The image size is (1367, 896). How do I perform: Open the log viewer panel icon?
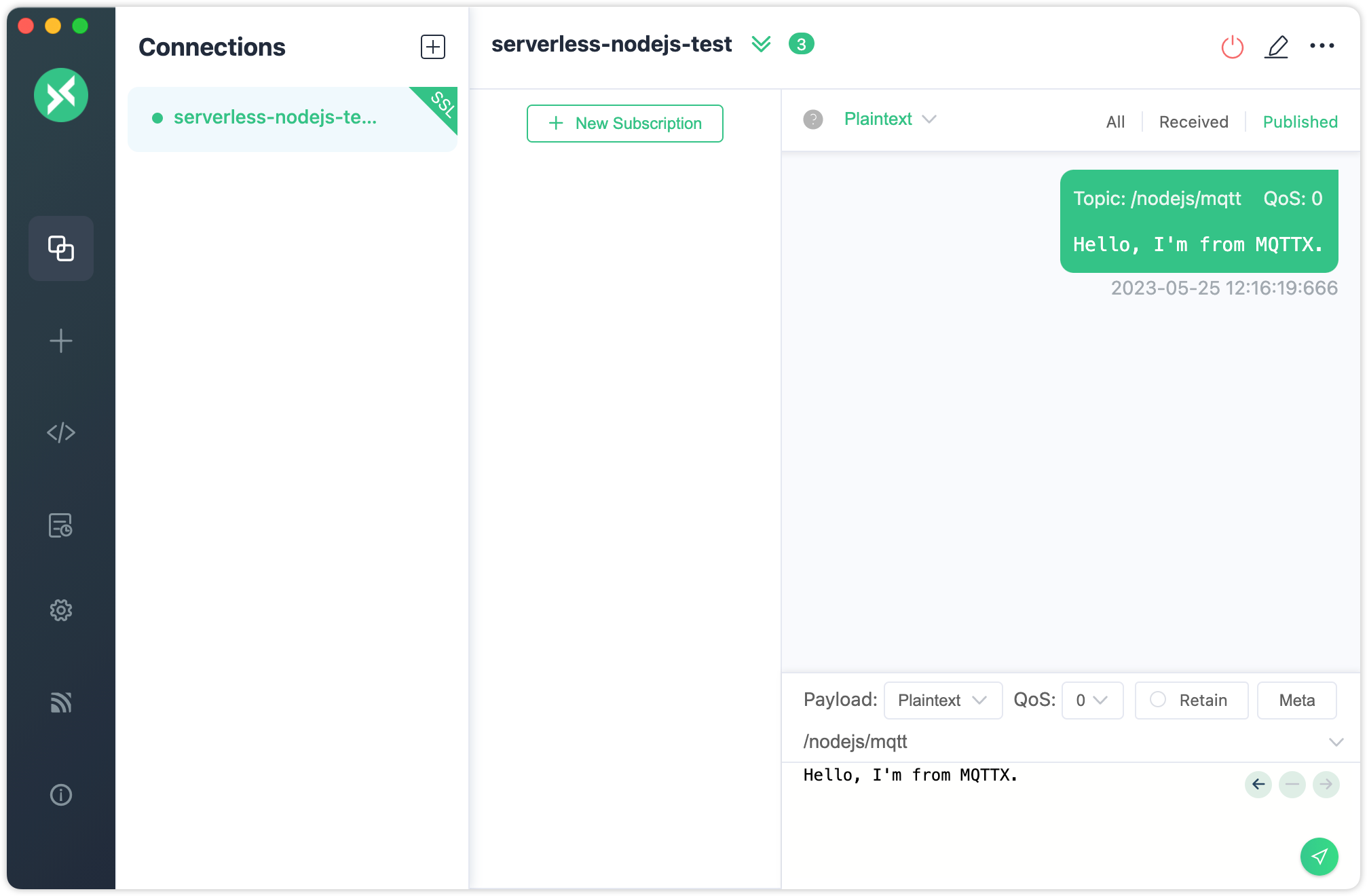coord(61,525)
